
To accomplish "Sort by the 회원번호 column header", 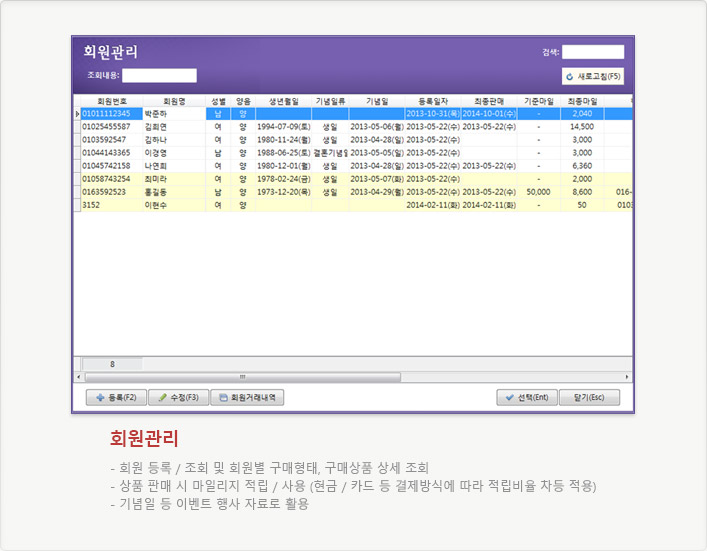I will click(112, 101).
